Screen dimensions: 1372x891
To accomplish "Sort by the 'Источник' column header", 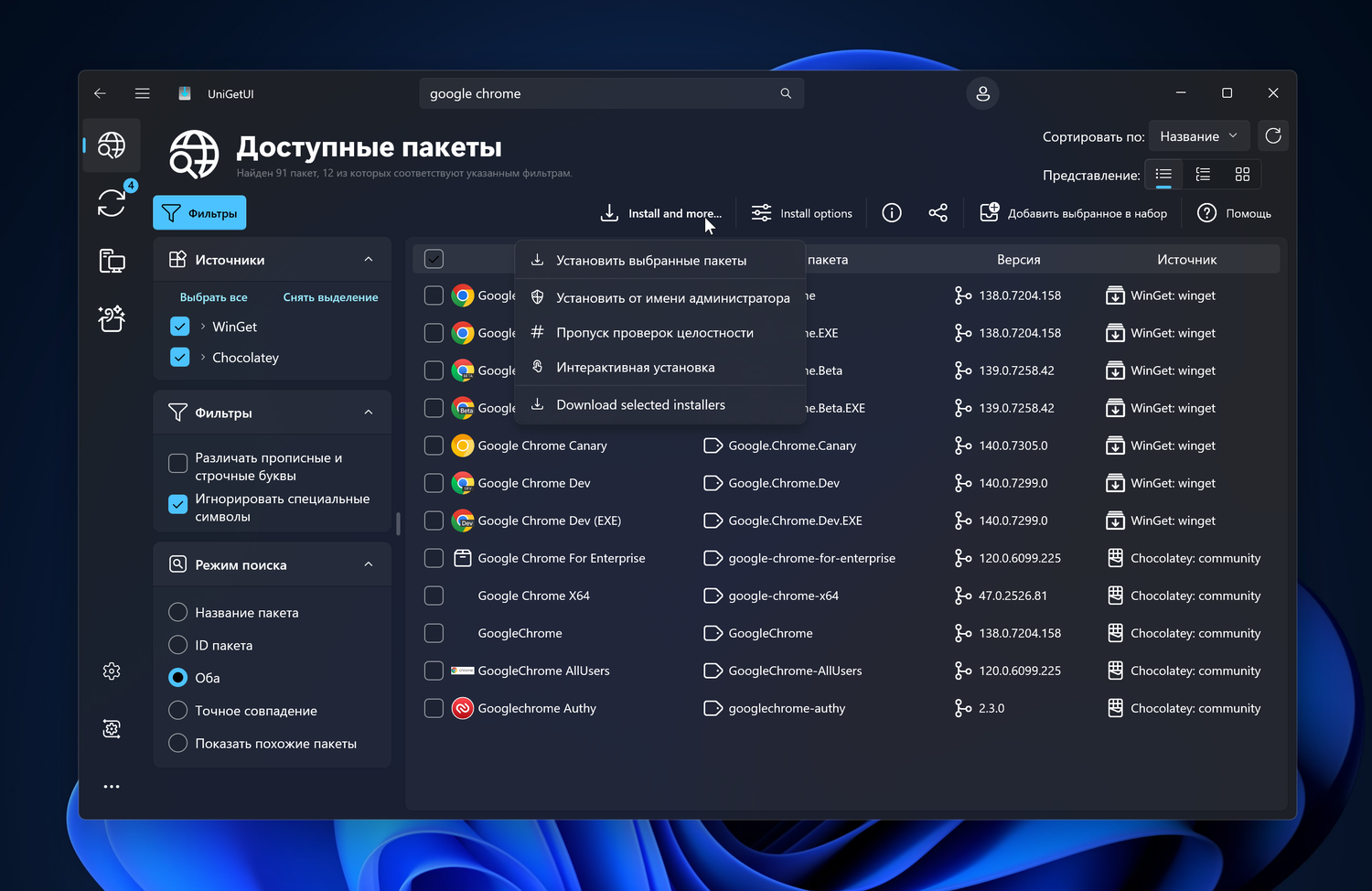I will [x=1186, y=260].
